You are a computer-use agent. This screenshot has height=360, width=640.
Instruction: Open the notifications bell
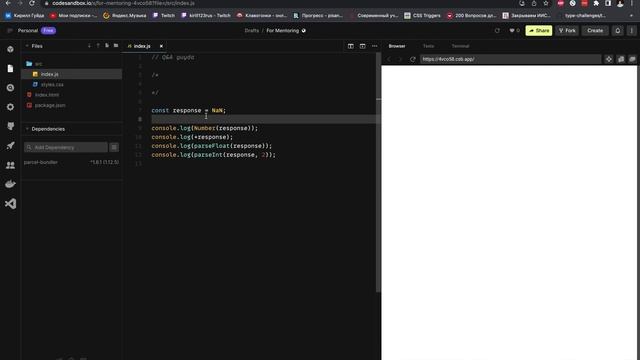[618, 31]
